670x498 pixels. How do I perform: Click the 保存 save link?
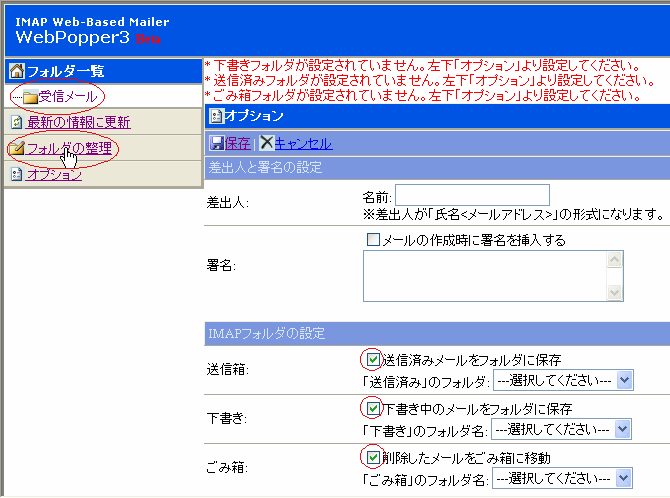tap(237, 143)
